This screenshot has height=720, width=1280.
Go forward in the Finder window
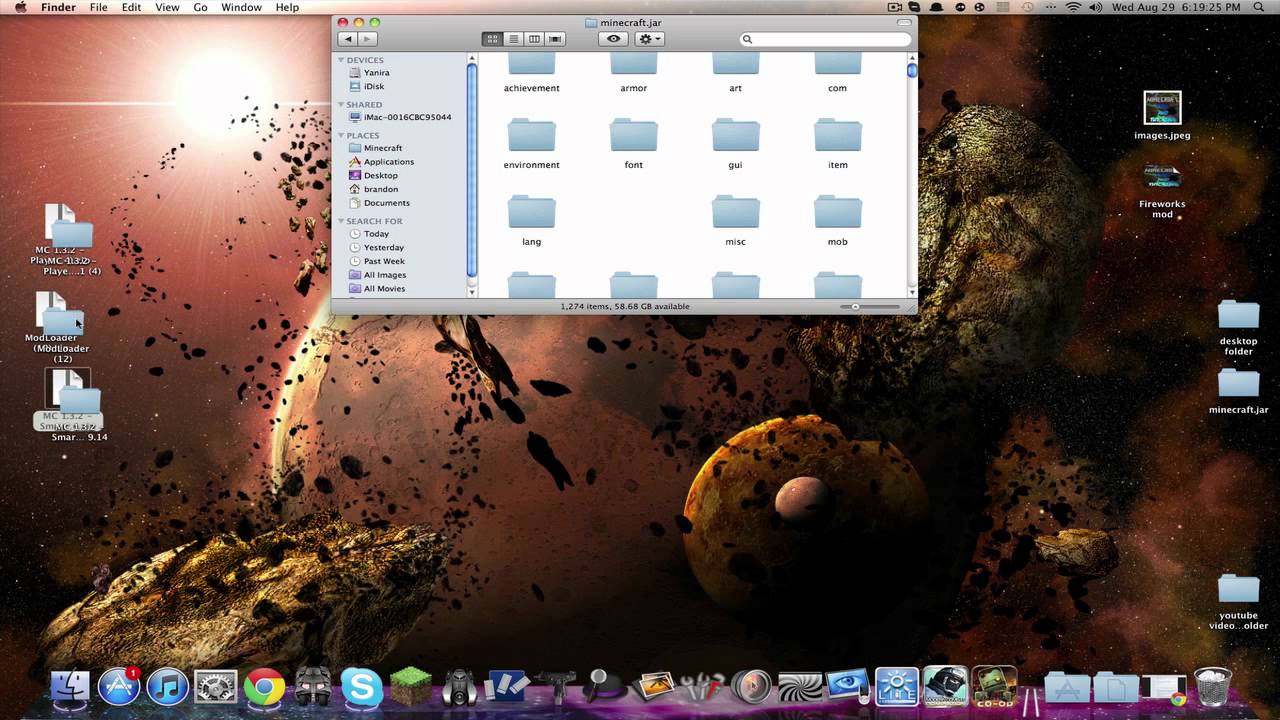click(367, 39)
